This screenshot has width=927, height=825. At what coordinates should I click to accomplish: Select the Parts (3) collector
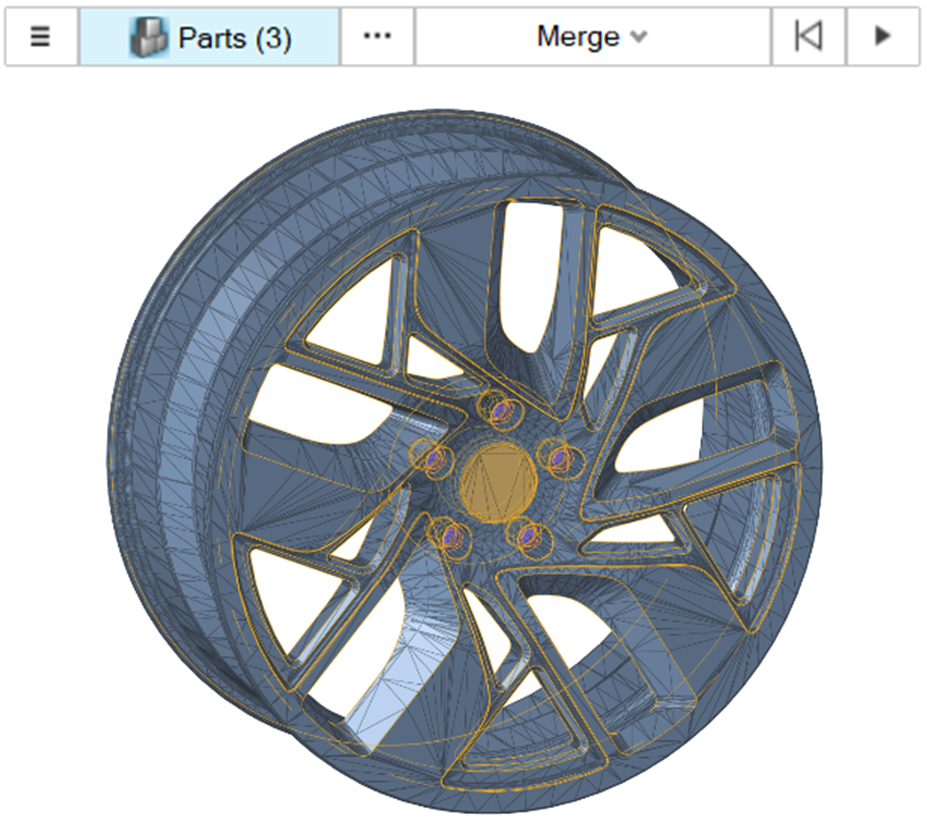[210, 36]
